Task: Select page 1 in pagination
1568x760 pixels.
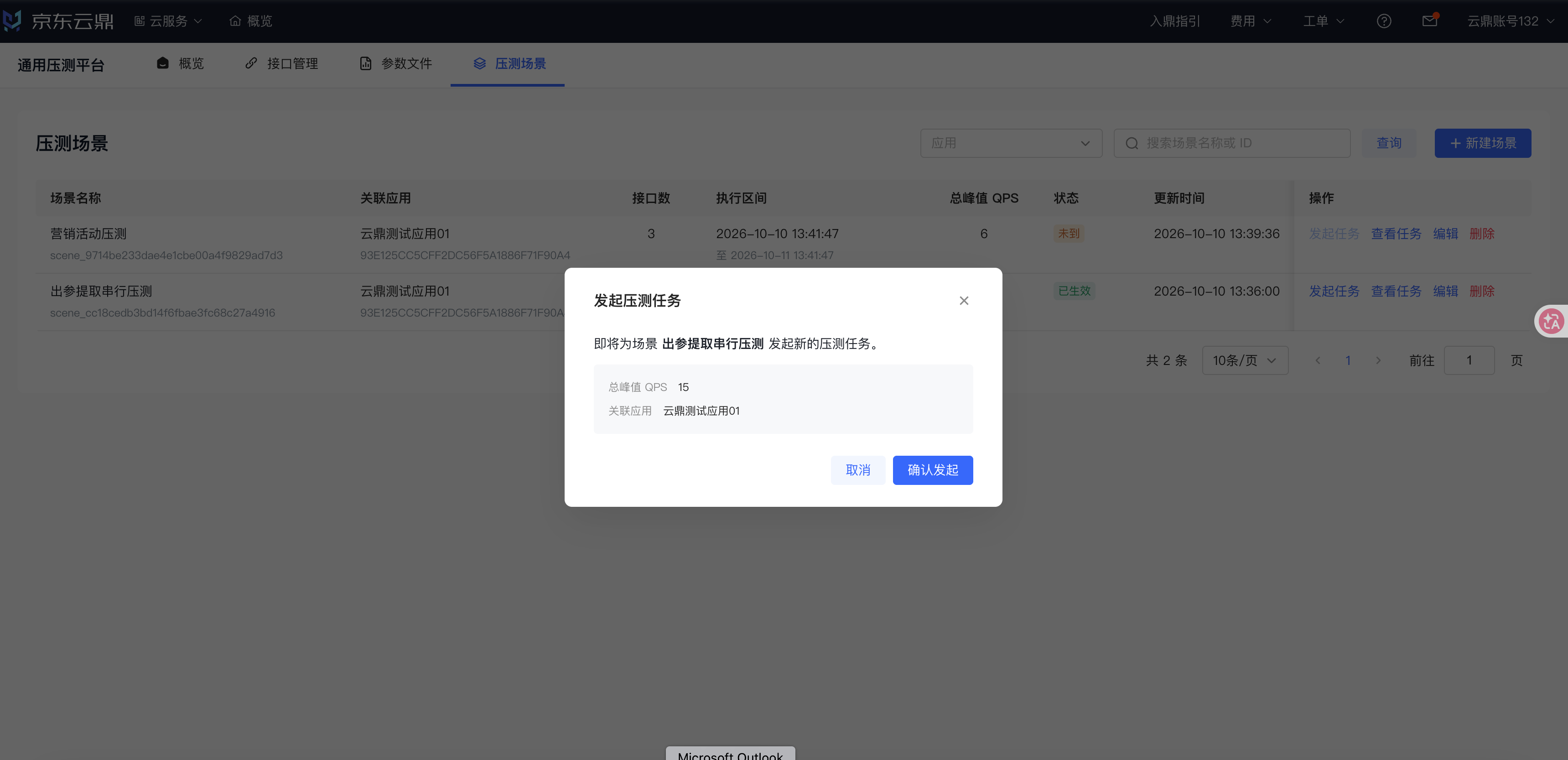Action: click(x=1348, y=360)
